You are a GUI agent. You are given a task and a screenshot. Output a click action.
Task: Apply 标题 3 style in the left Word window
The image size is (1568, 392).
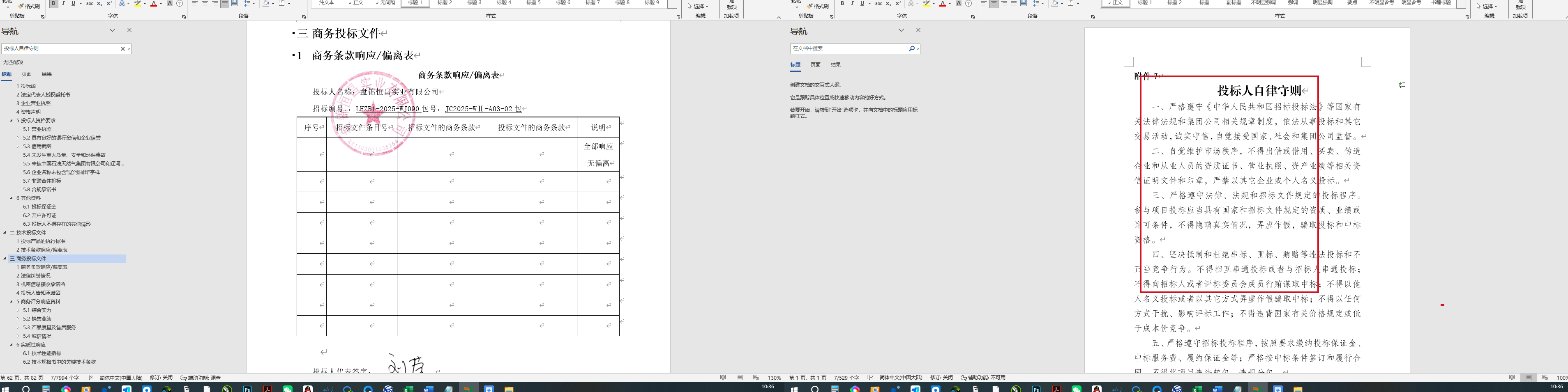click(x=475, y=3)
